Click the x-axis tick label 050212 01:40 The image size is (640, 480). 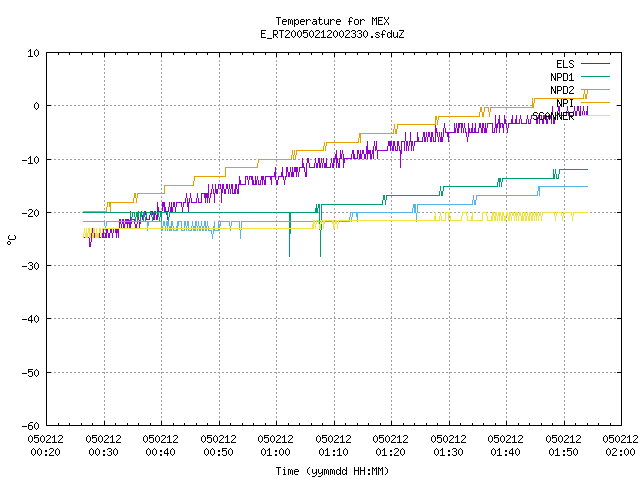(506, 445)
